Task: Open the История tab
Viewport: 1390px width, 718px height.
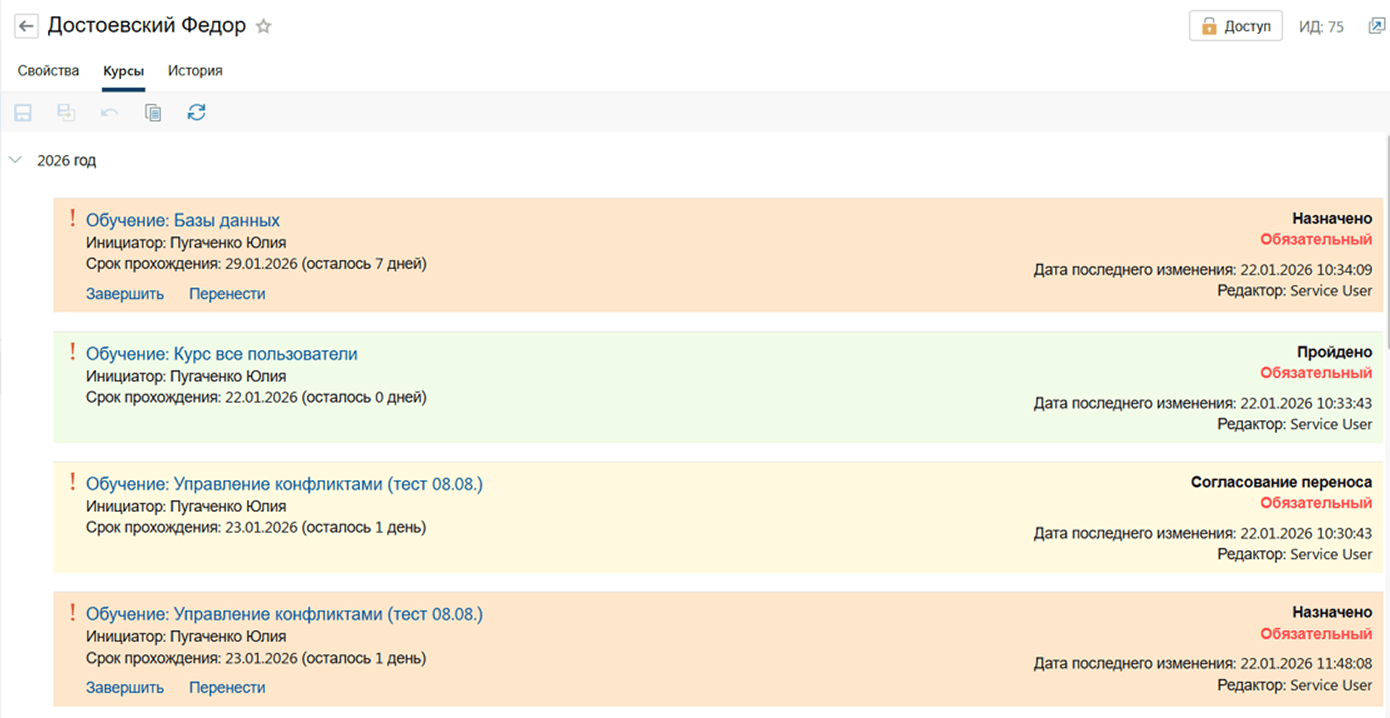Action: click(195, 71)
